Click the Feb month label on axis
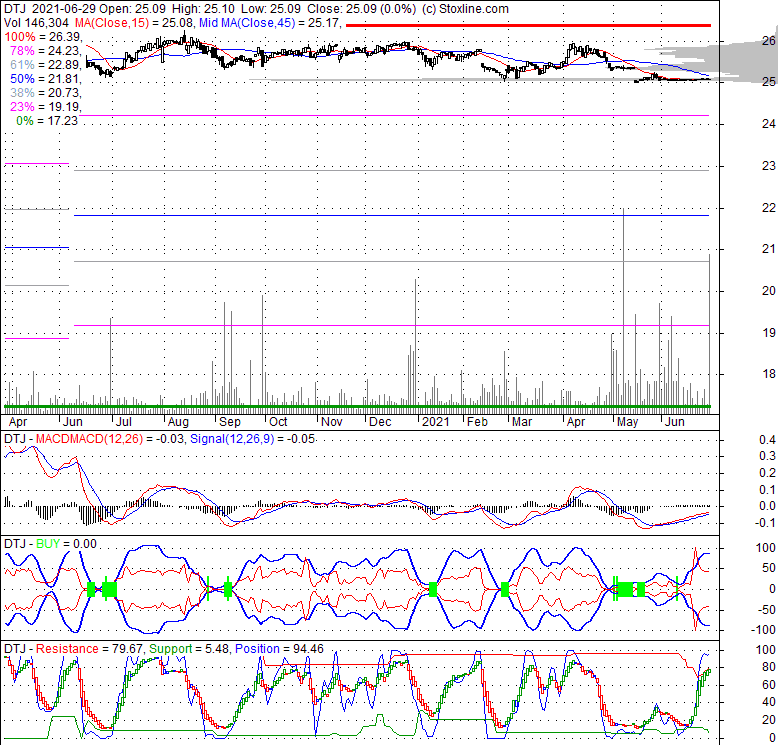 (x=478, y=422)
